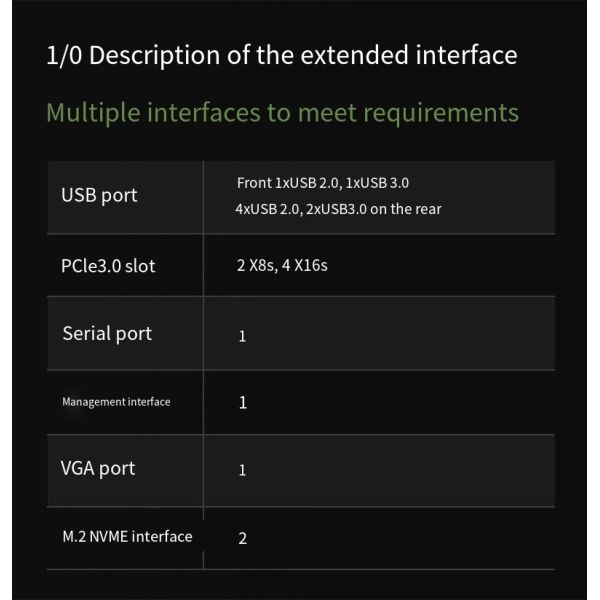Click the 'Front 1xUSB 2.0, 1xUSB 3.0' line
The image size is (600, 600).
point(323,183)
